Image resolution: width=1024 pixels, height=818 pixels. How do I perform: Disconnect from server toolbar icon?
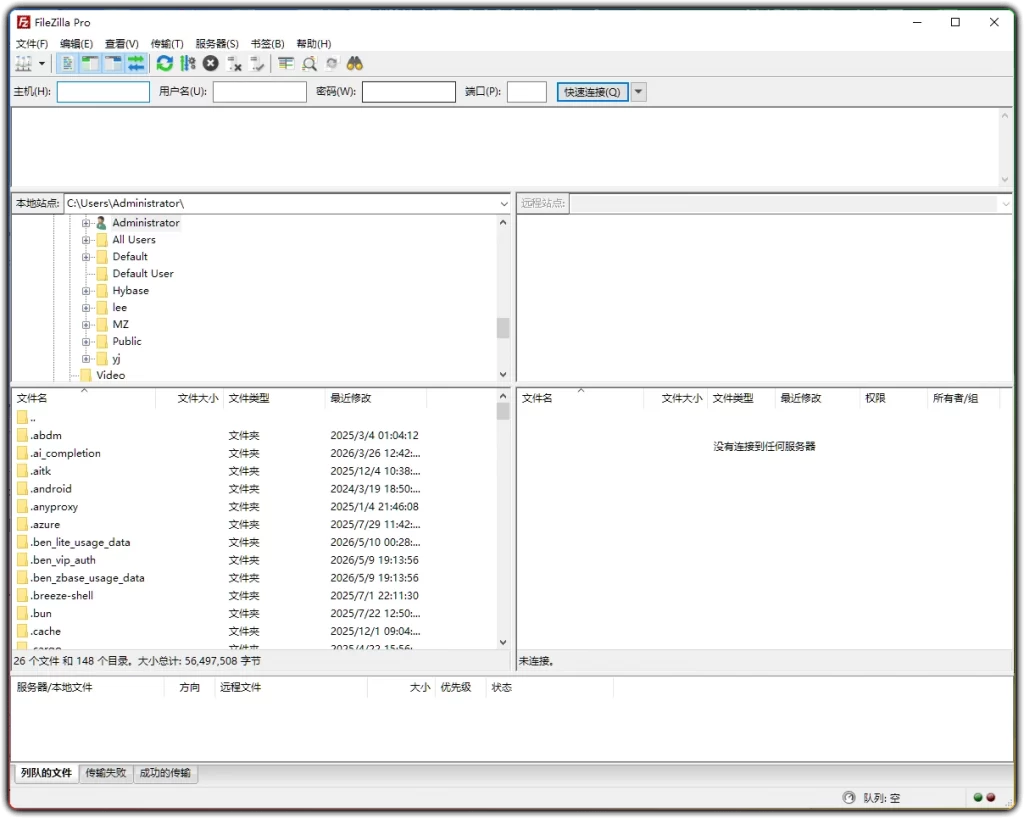click(x=234, y=63)
